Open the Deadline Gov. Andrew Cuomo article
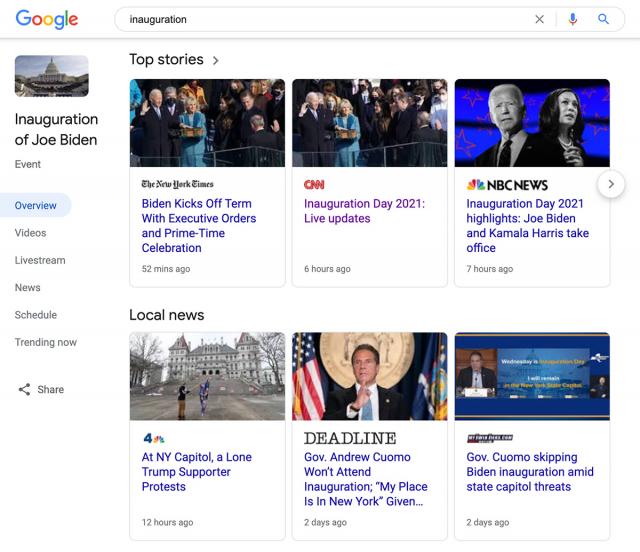640x552 pixels. point(366,479)
